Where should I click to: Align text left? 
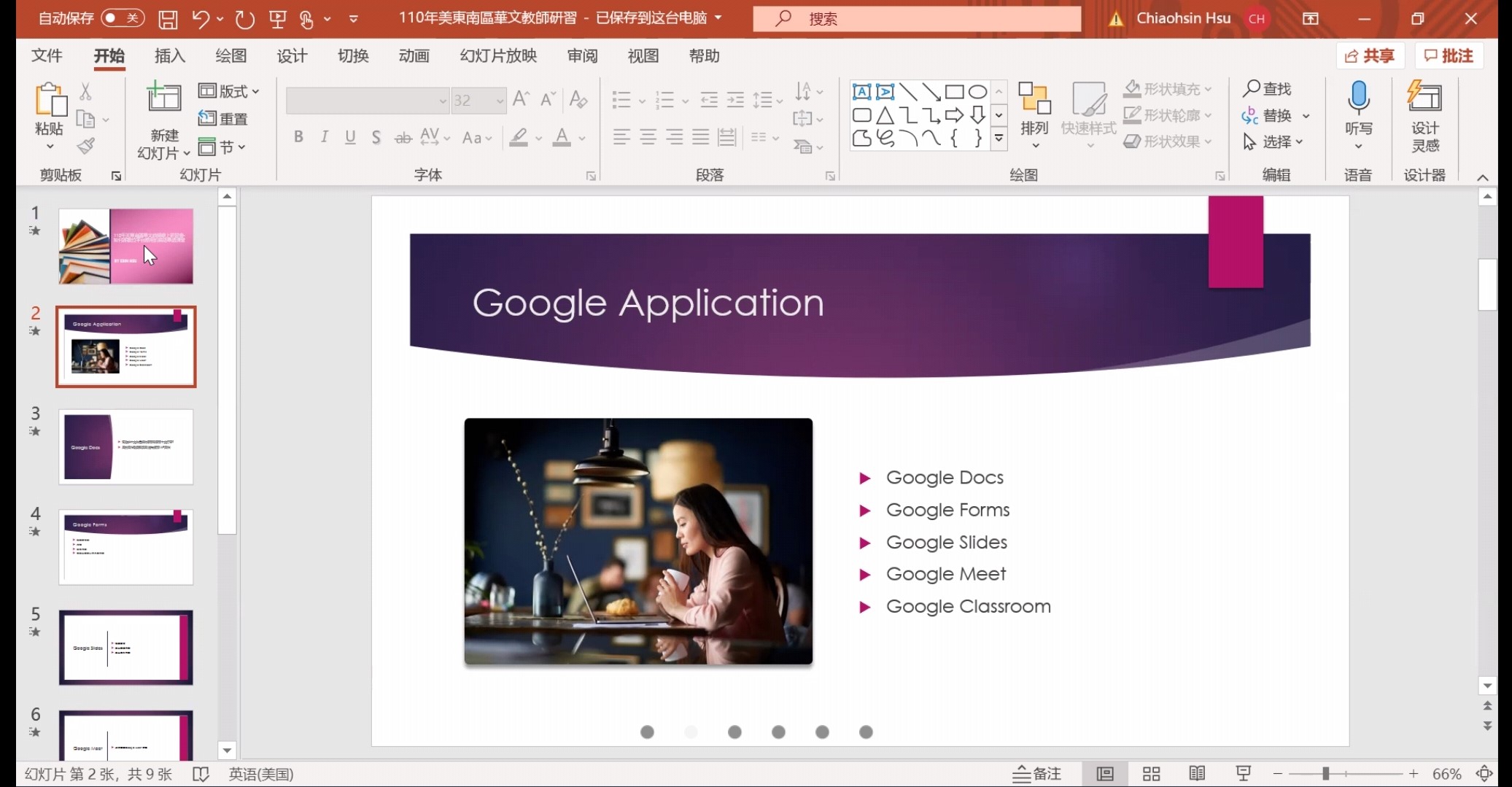point(621,137)
